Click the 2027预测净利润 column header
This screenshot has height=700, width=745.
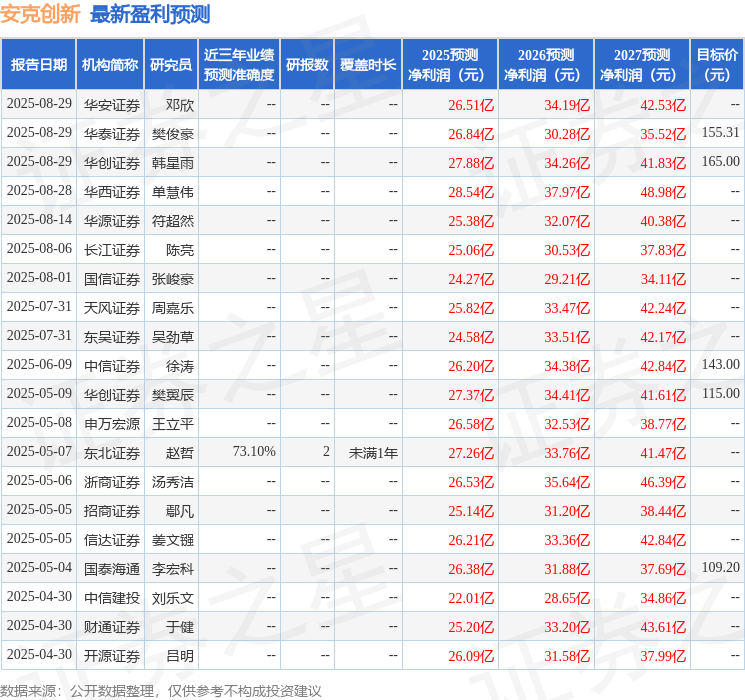(x=641, y=65)
